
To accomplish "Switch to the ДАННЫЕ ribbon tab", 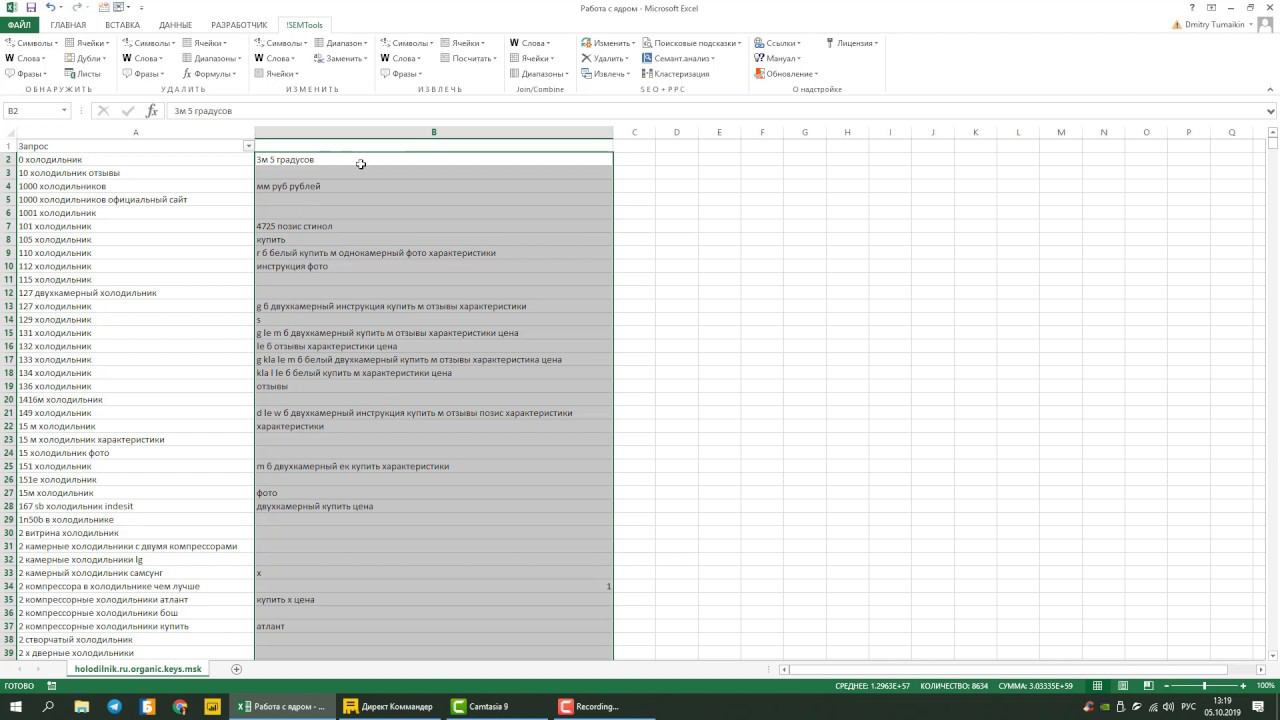I will click(x=175, y=25).
